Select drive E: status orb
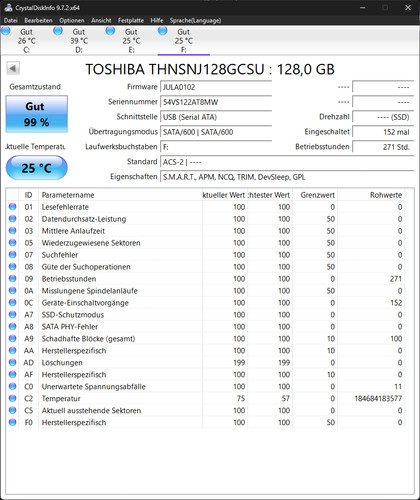The height and width of the screenshot is (500, 420). 110,31
